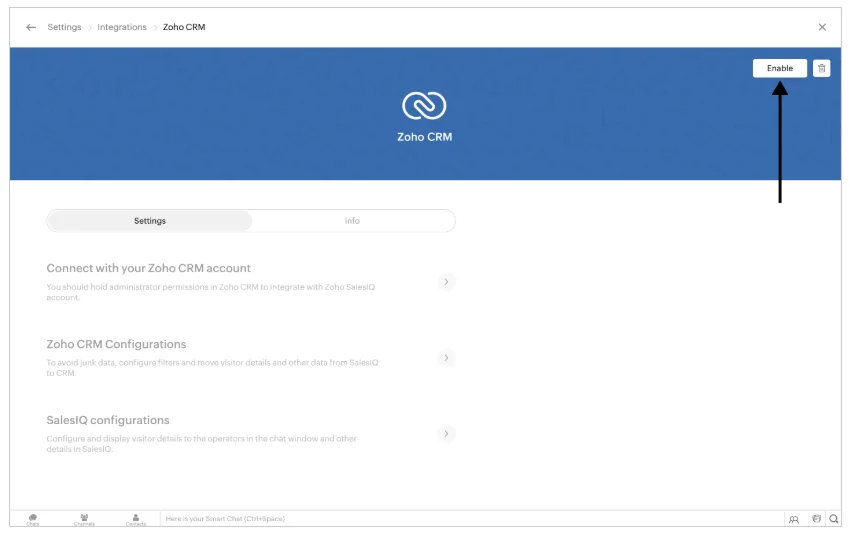This screenshot has height=534, width=850.
Task: Click the search magnifier icon
Action: (x=834, y=519)
